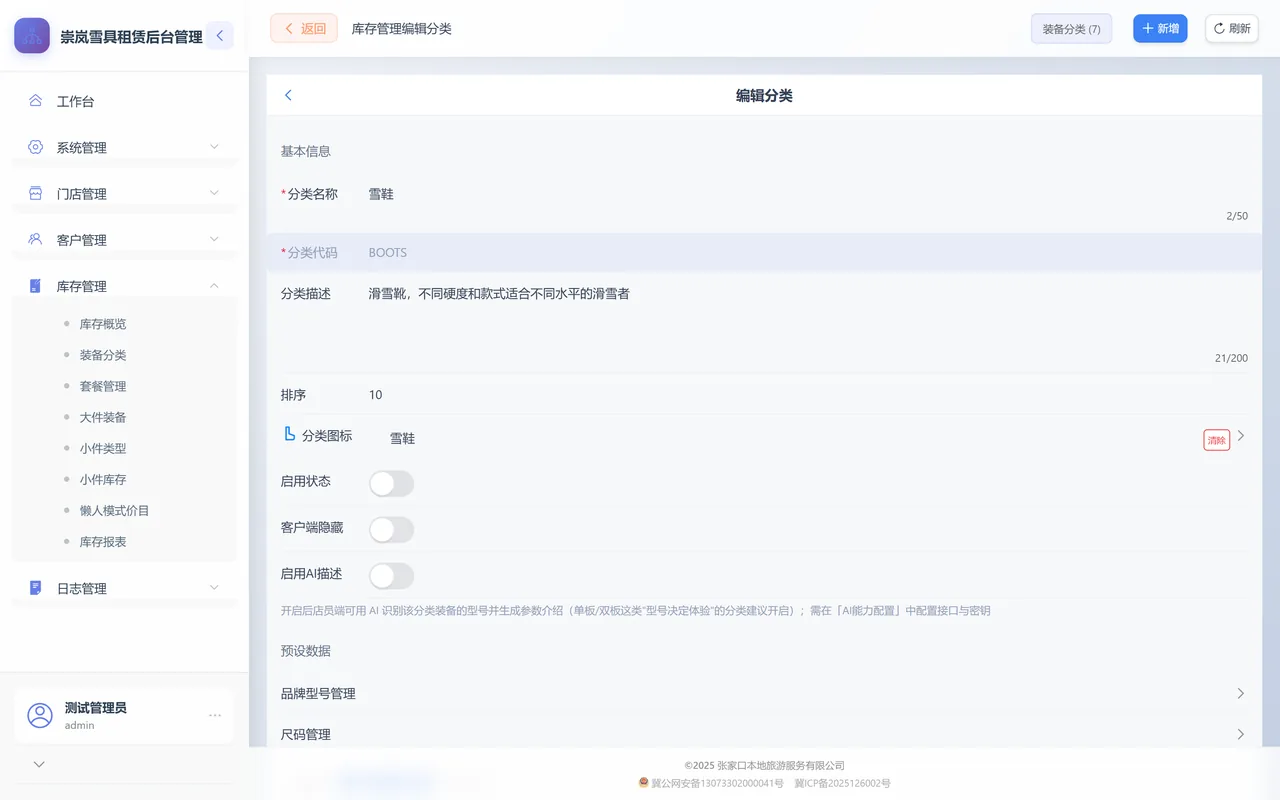Expand the 系统管理 menu chevron

pyautogui.click(x=214, y=147)
